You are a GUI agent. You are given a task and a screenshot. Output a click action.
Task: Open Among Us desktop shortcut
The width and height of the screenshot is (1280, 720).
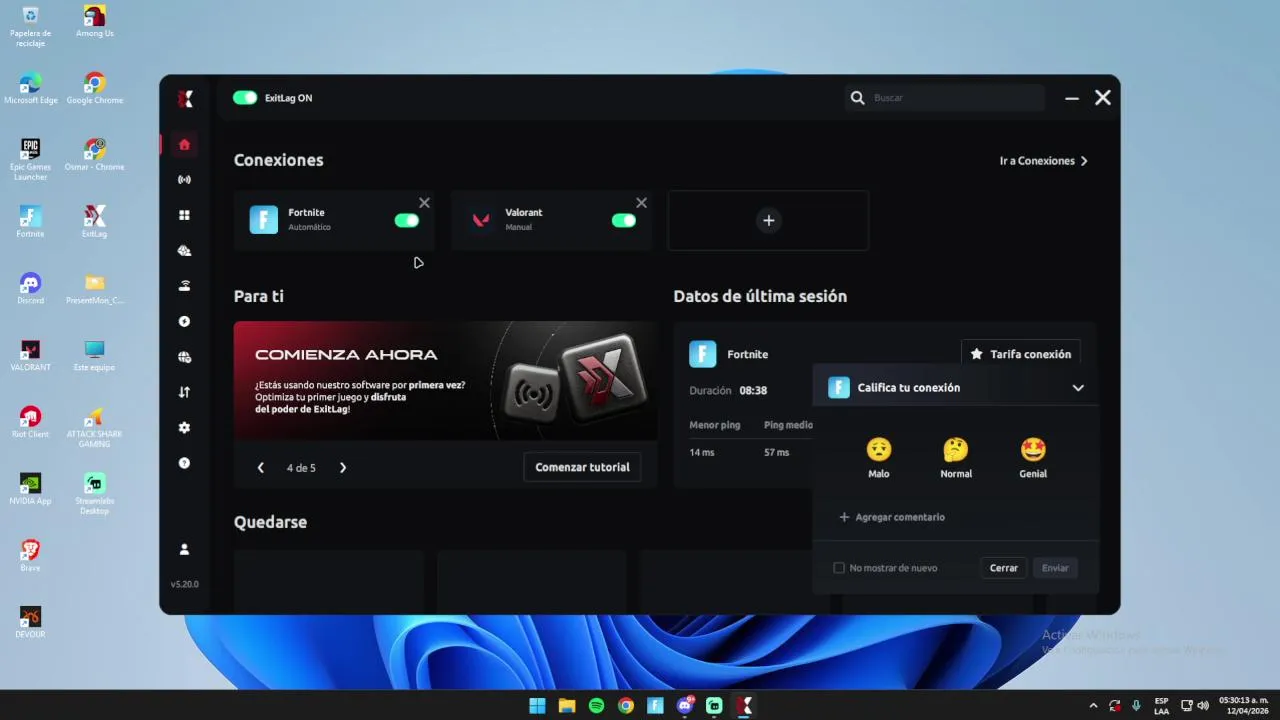coord(95,22)
